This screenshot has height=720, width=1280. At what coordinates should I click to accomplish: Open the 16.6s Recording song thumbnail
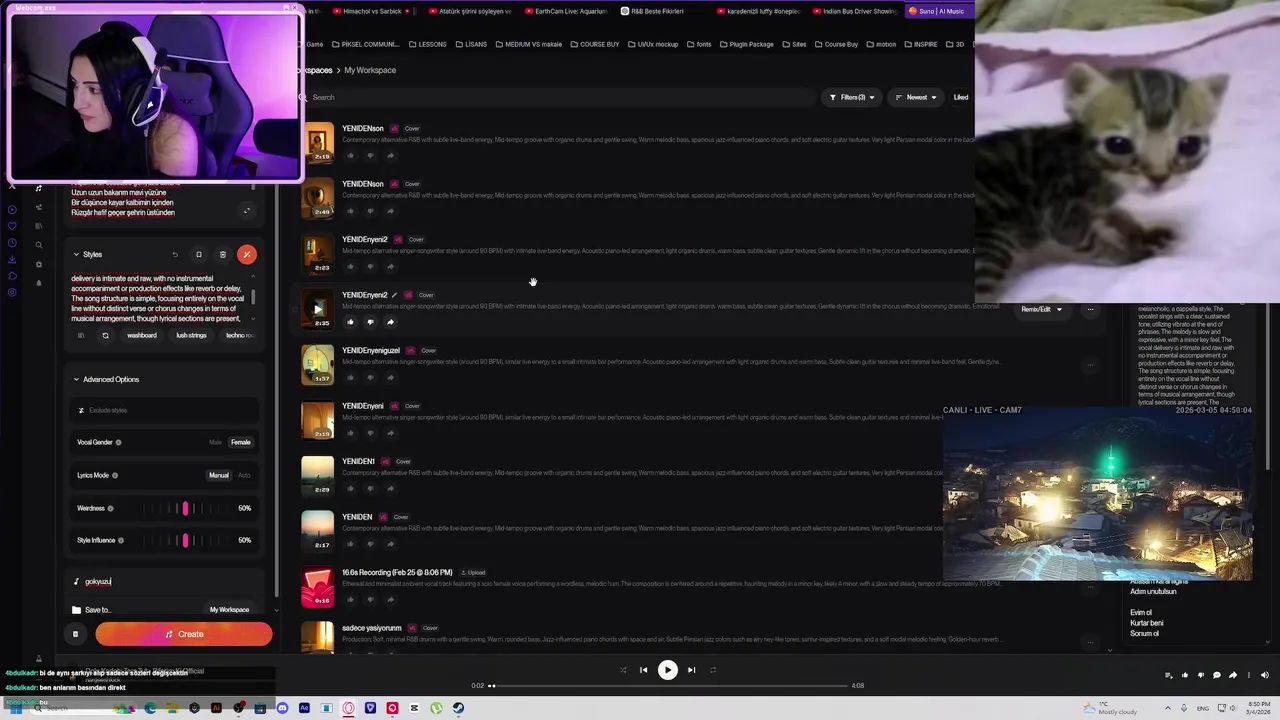click(318, 587)
